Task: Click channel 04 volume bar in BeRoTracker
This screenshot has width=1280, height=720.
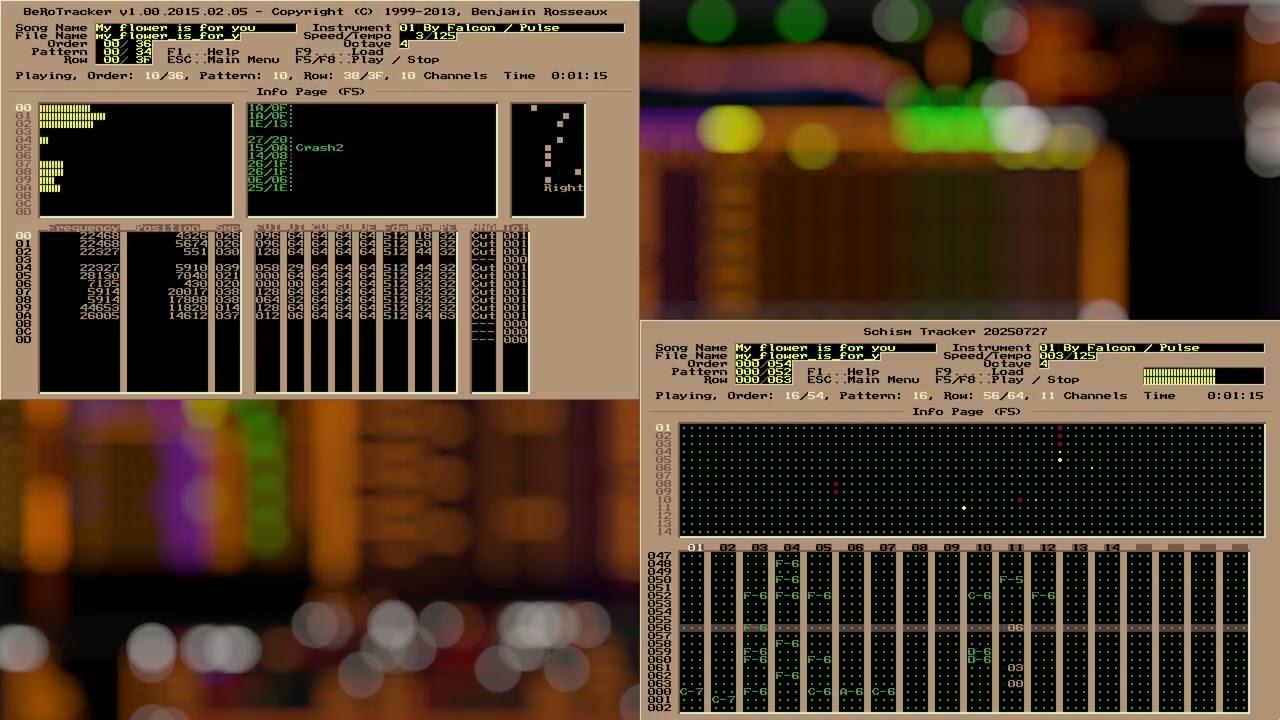Action: point(44,140)
